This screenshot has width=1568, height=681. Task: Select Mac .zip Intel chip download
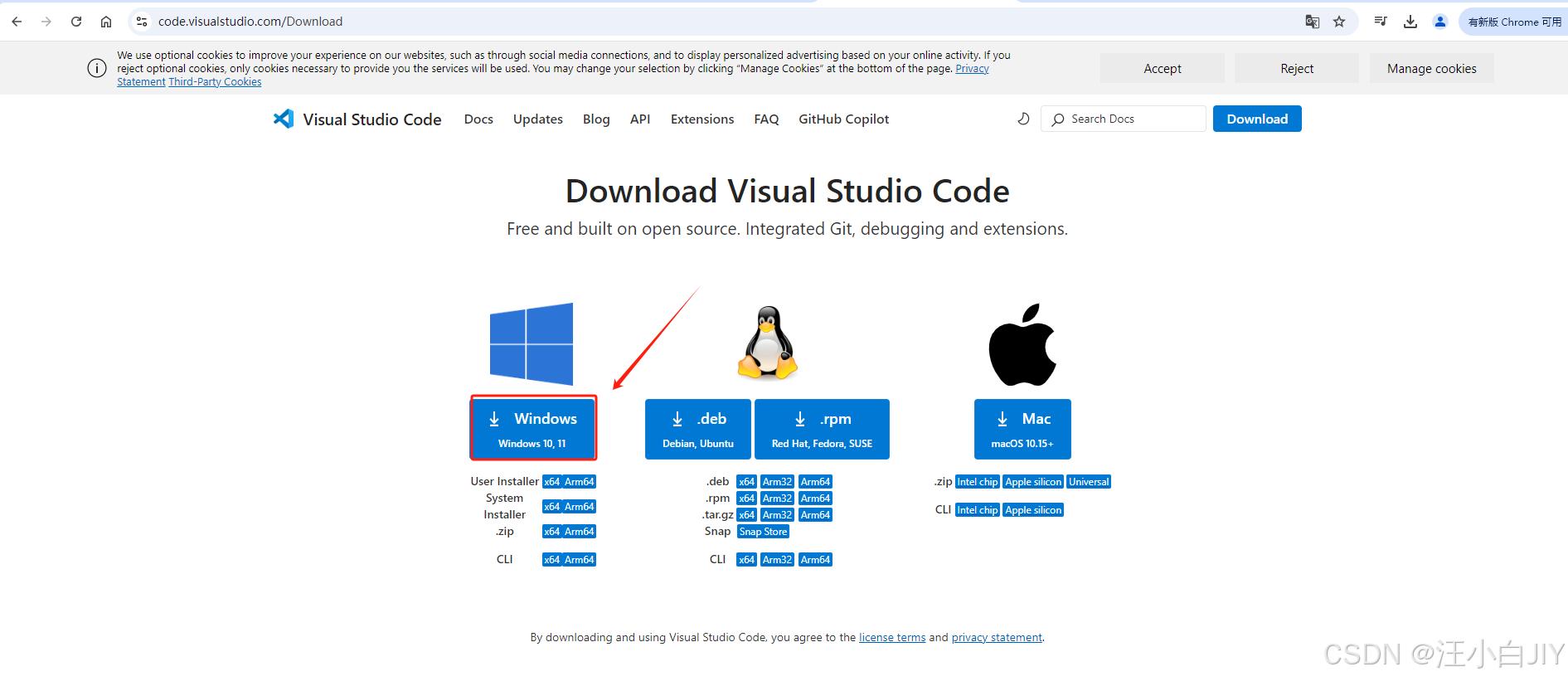[x=978, y=482]
